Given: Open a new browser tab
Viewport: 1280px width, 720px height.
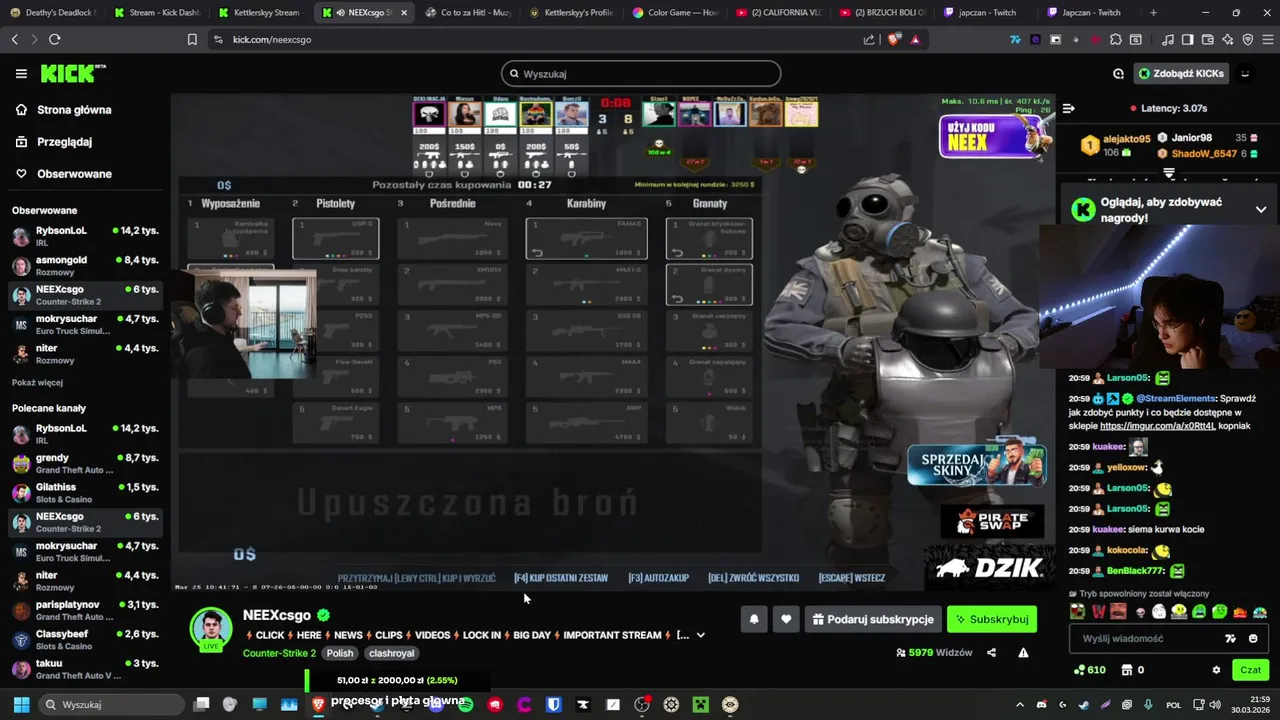Looking at the screenshot, I should (1153, 13).
